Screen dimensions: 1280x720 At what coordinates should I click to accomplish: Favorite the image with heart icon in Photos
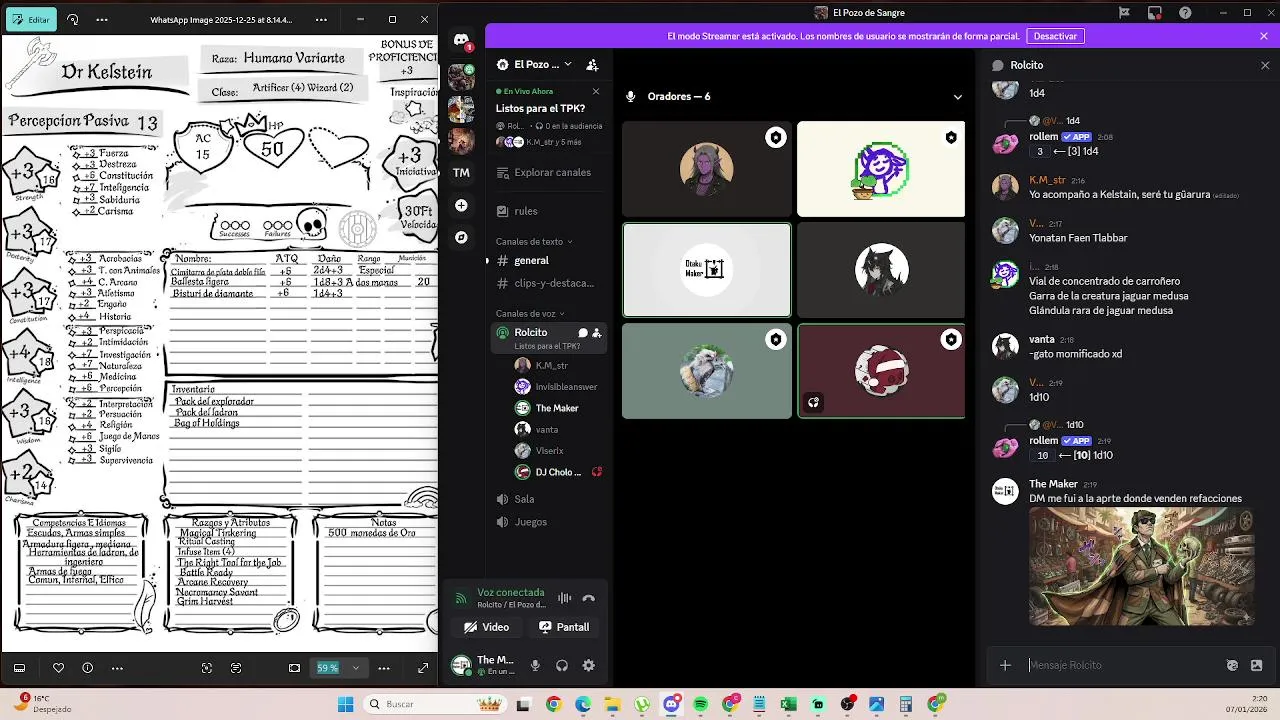(x=58, y=667)
